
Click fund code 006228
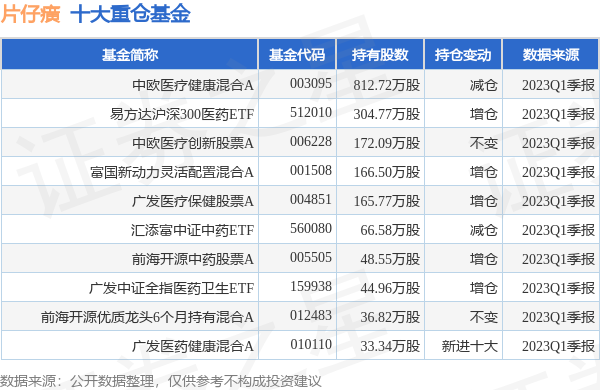point(311,141)
